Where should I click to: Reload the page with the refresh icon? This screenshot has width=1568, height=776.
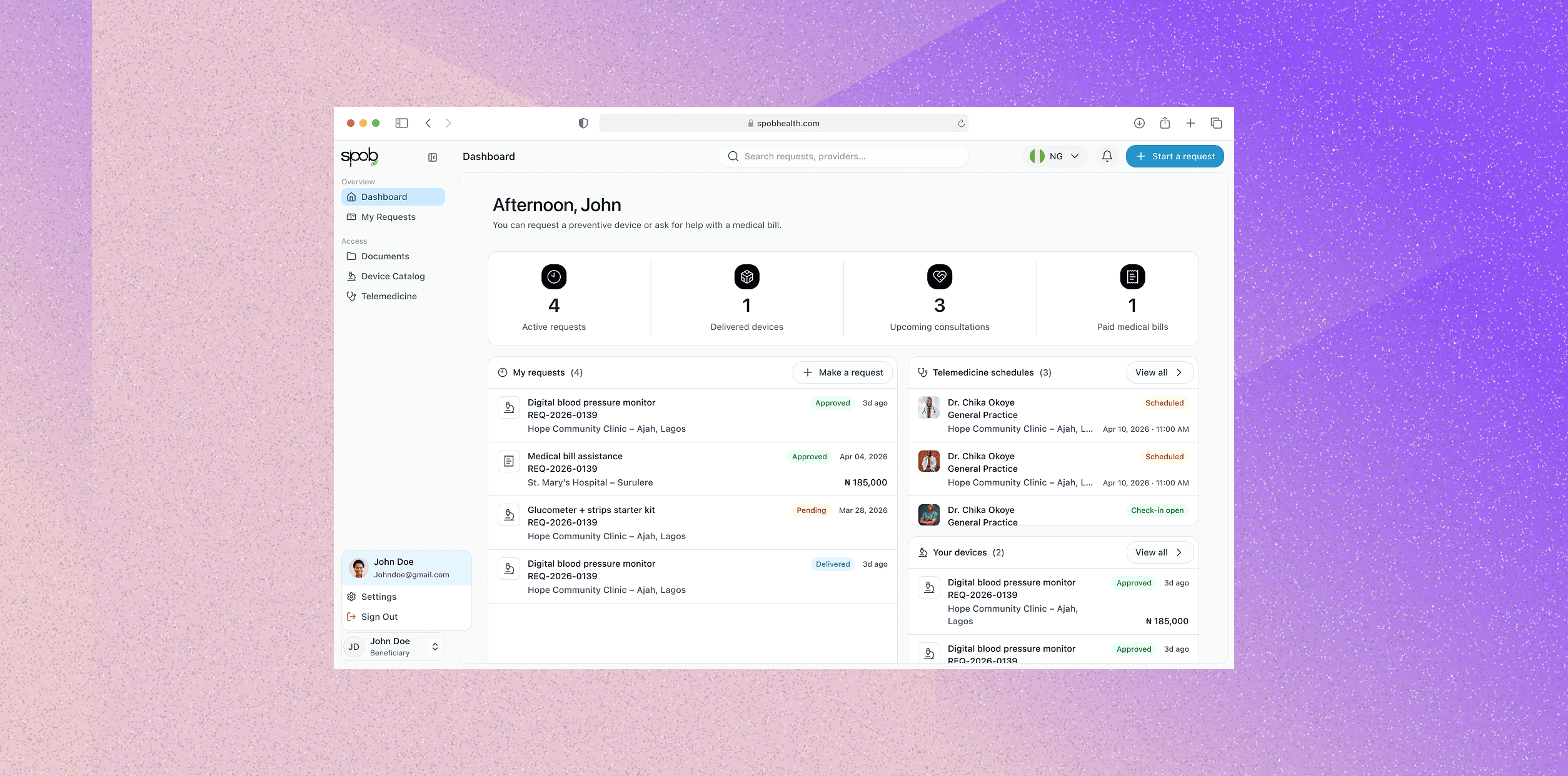[962, 123]
